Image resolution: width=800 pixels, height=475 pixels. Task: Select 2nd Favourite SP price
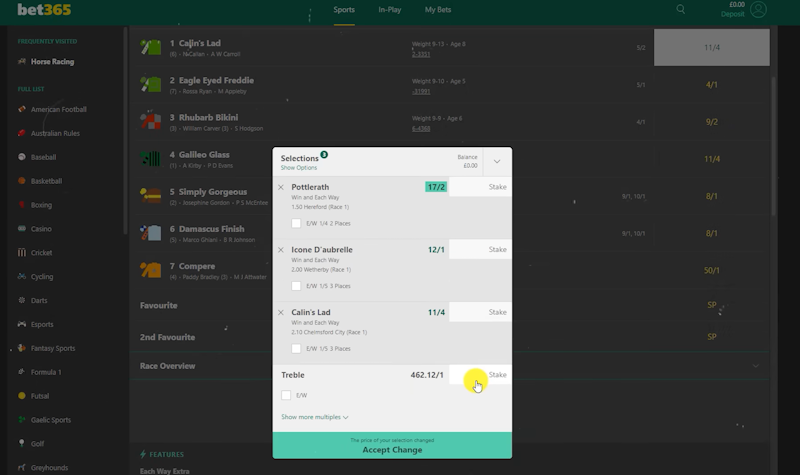712,337
